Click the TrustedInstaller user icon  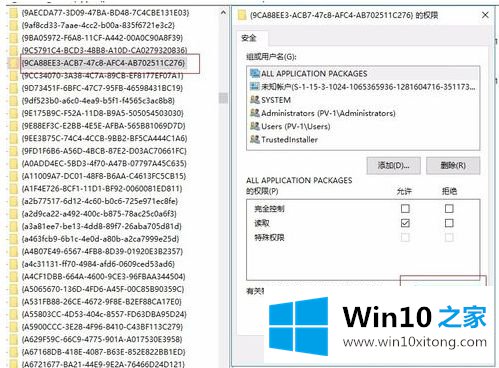pyautogui.click(x=255, y=139)
